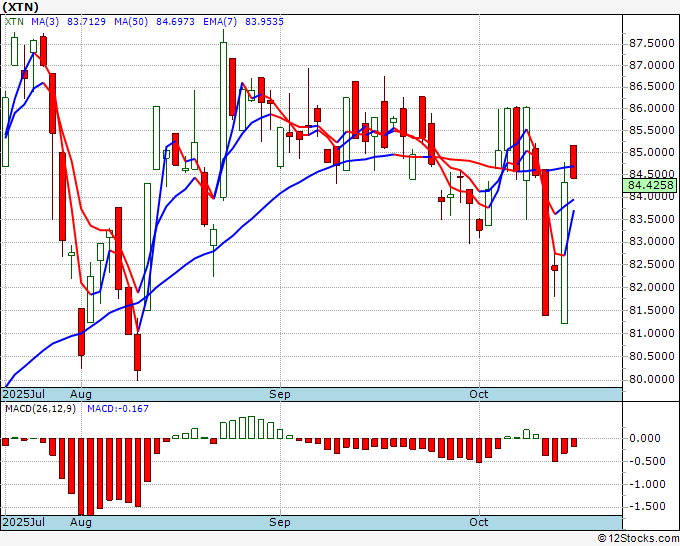Image resolution: width=680 pixels, height=546 pixels.
Task: Click the tallest green MACD histogram bar
Action: pyautogui.click(x=252, y=428)
